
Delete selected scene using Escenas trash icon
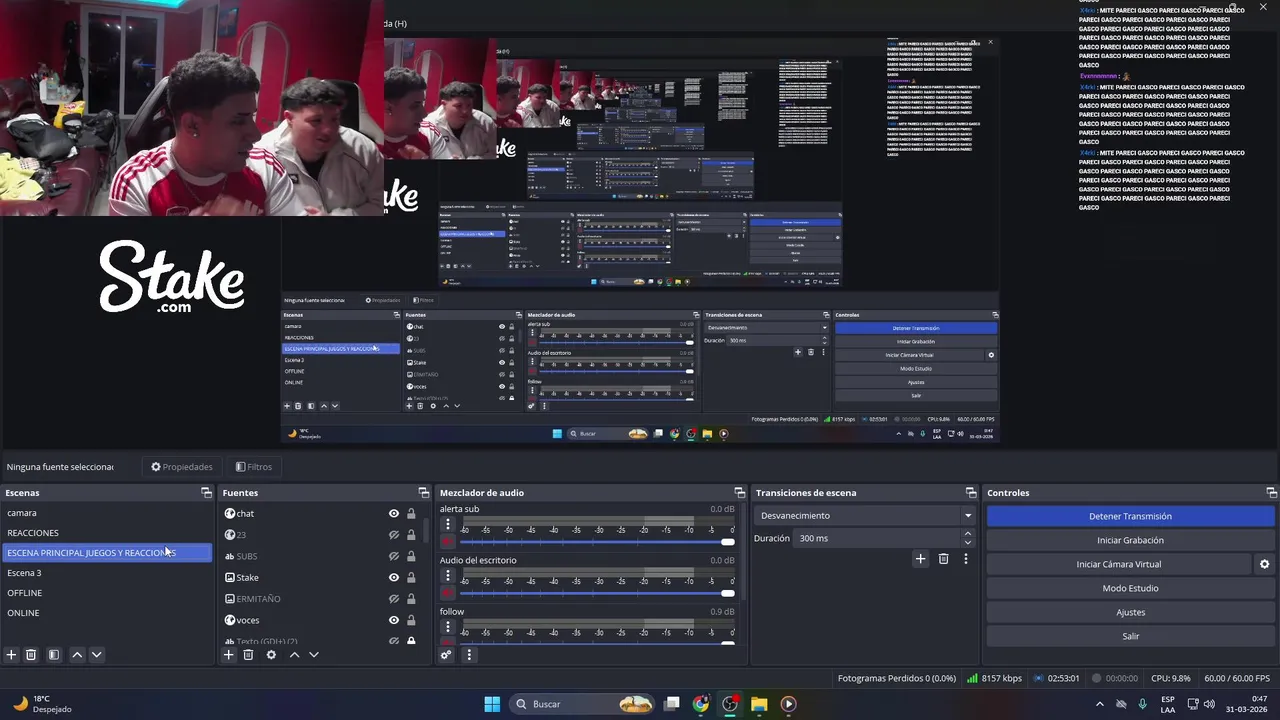tap(31, 655)
